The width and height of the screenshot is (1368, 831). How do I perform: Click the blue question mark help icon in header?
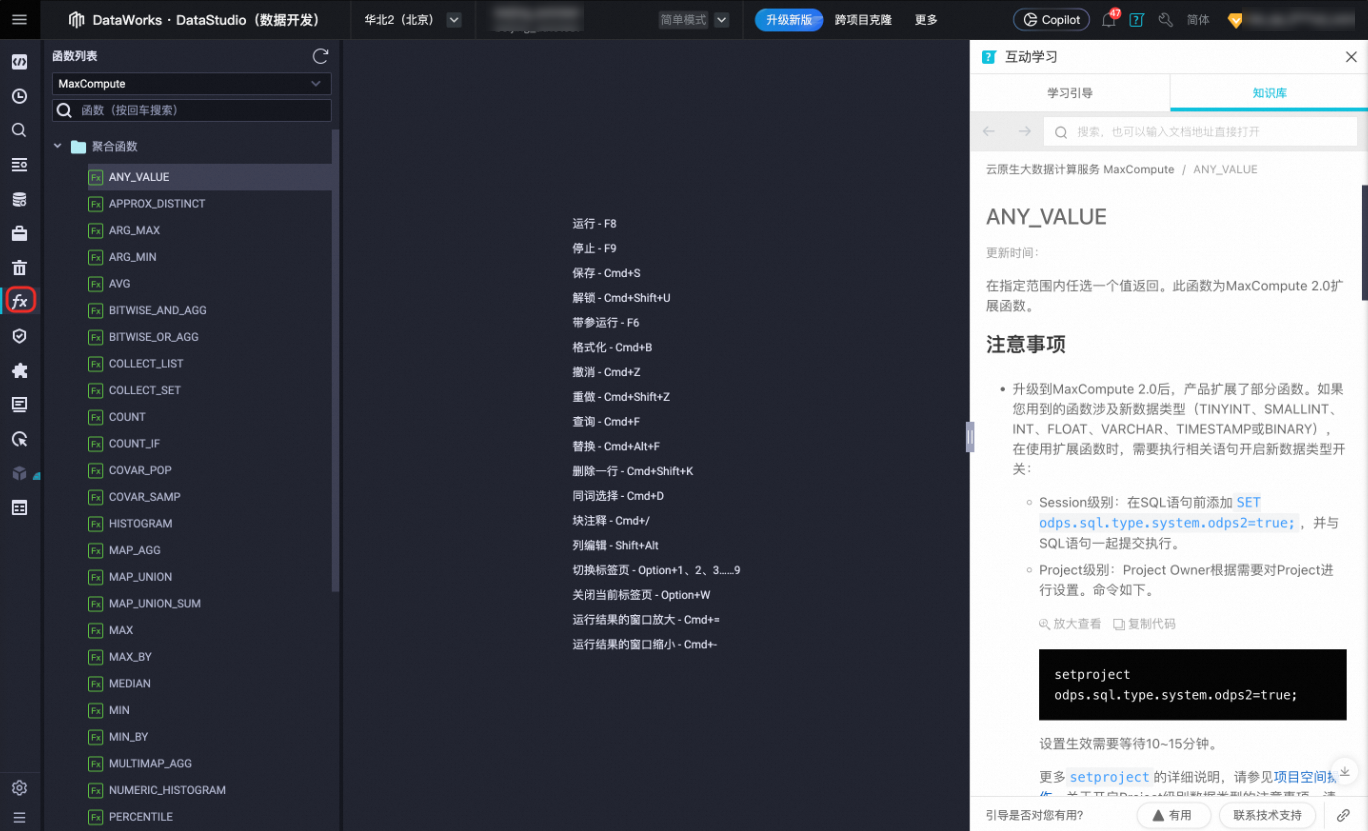tap(1136, 20)
